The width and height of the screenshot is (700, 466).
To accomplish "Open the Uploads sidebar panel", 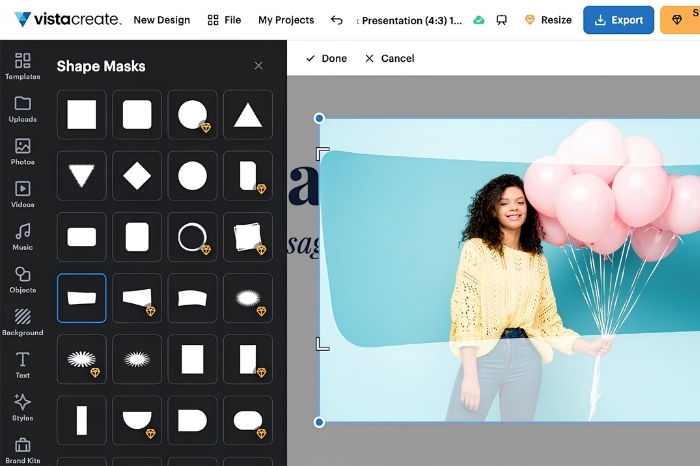I will (x=22, y=109).
